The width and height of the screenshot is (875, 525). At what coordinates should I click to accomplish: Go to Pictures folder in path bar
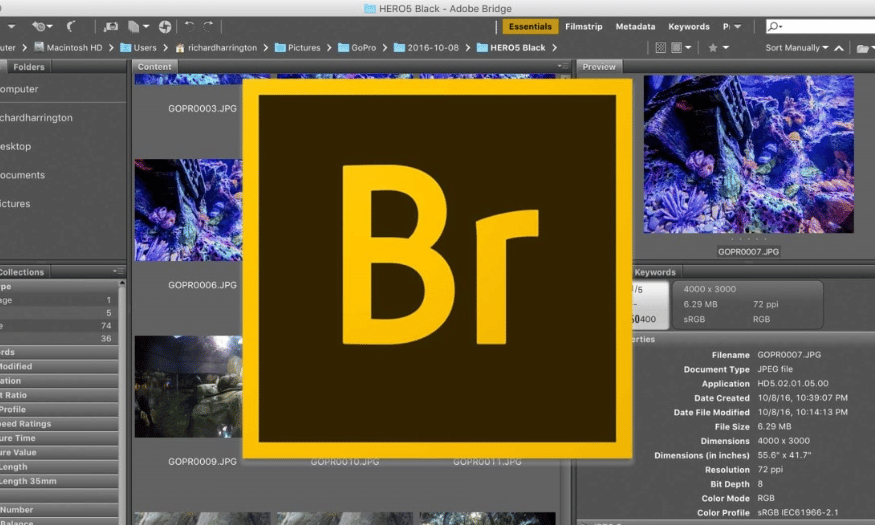[x=297, y=47]
